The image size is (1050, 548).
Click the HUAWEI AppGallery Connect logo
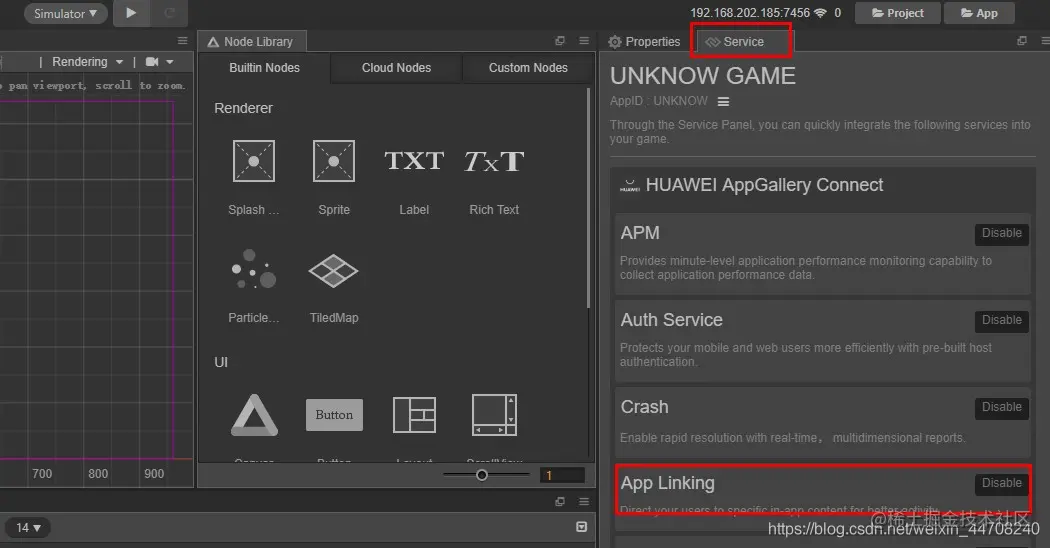click(x=629, y=186)
